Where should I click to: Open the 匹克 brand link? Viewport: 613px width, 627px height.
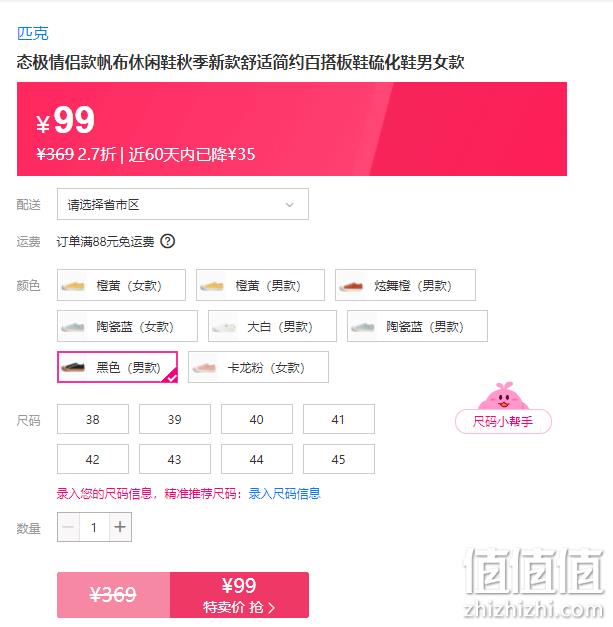[x=32, y=33]
